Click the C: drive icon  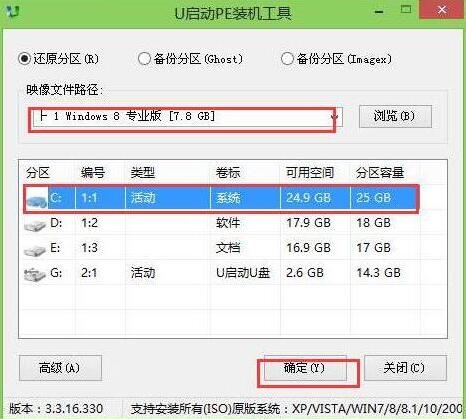click(x=36, y=199)
